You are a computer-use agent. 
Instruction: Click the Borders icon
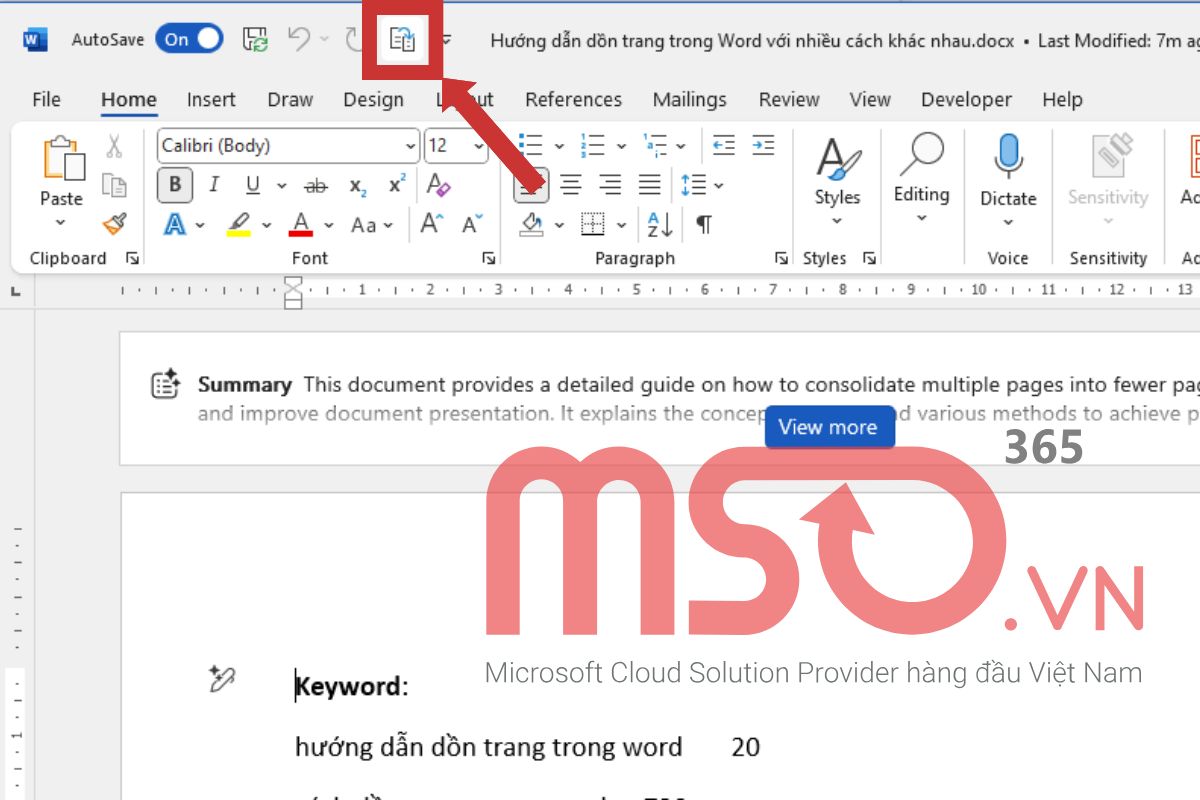pyautogui.click(x=593, y=225)
